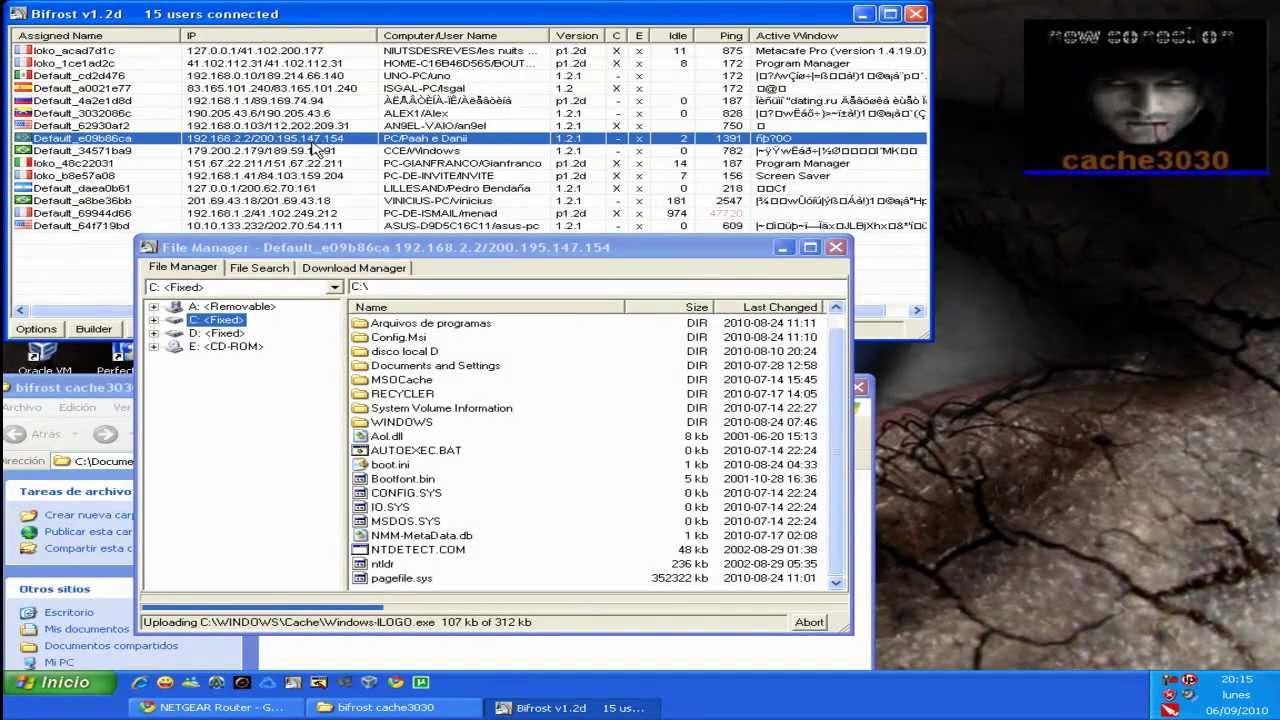This screenshot has height=720, width=1280.
Task: Click the Escritorio icon in Otros sitios
Action: [x=29, y=612]
